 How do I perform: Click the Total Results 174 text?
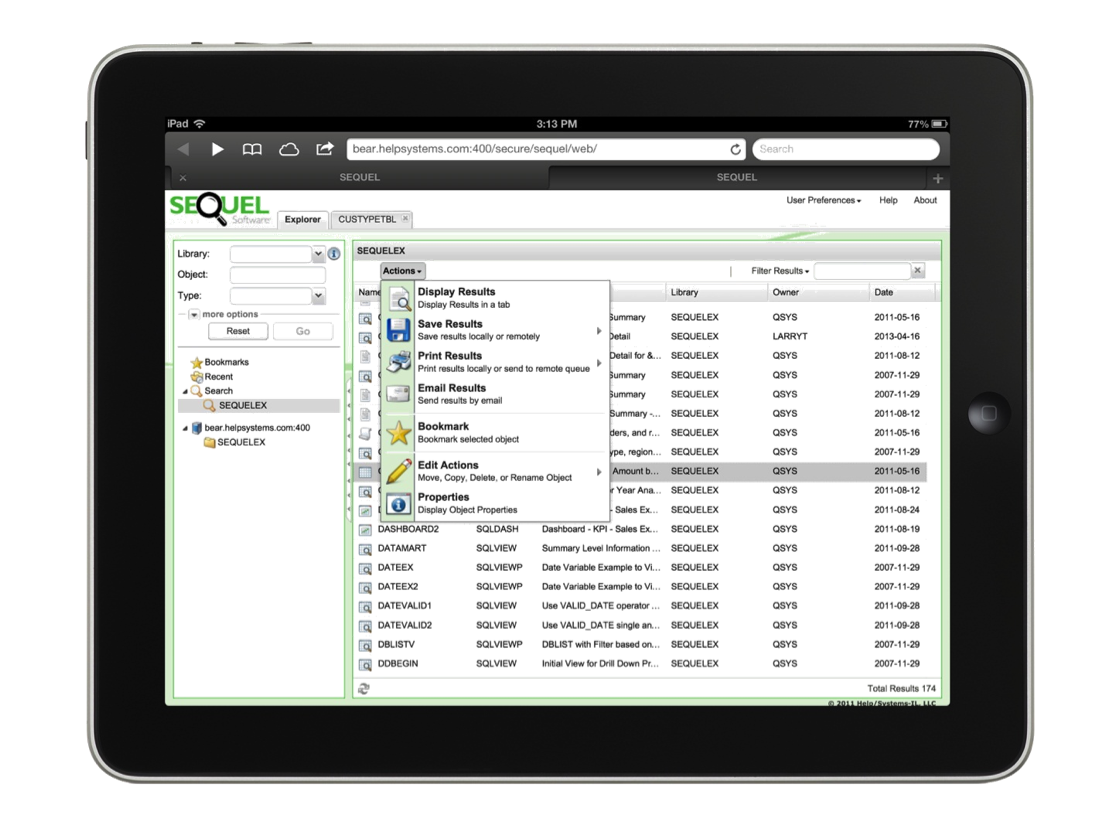click(x=901, y=689)
